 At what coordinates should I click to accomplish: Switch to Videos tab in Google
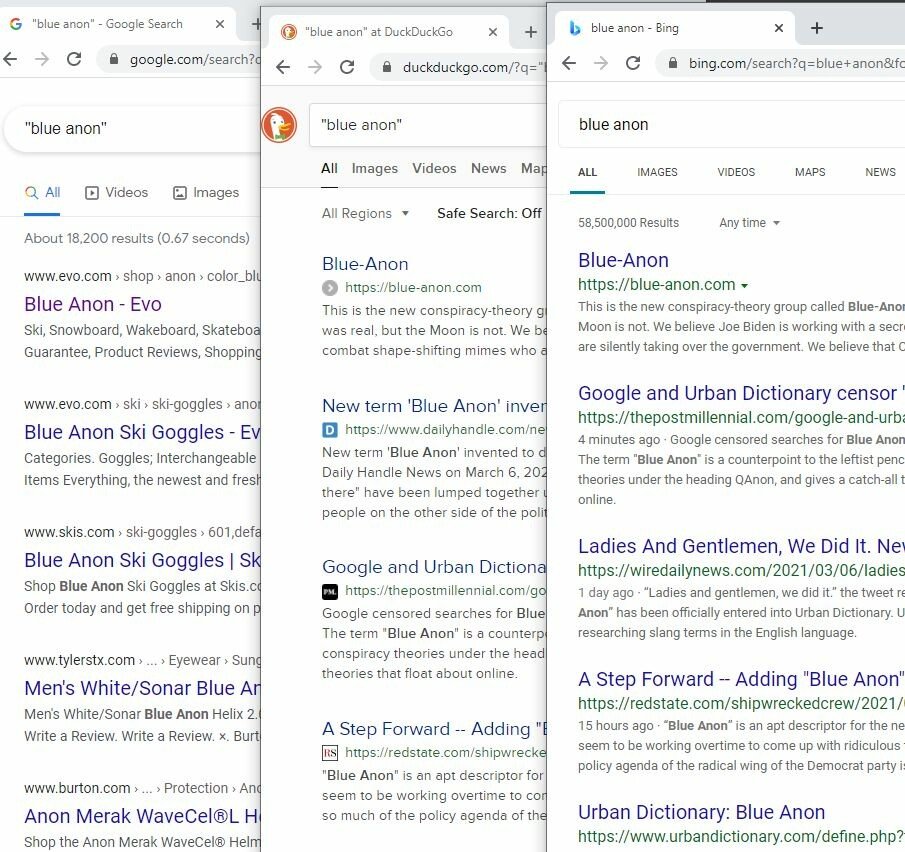pyautogui.click(x=117, y=193)
